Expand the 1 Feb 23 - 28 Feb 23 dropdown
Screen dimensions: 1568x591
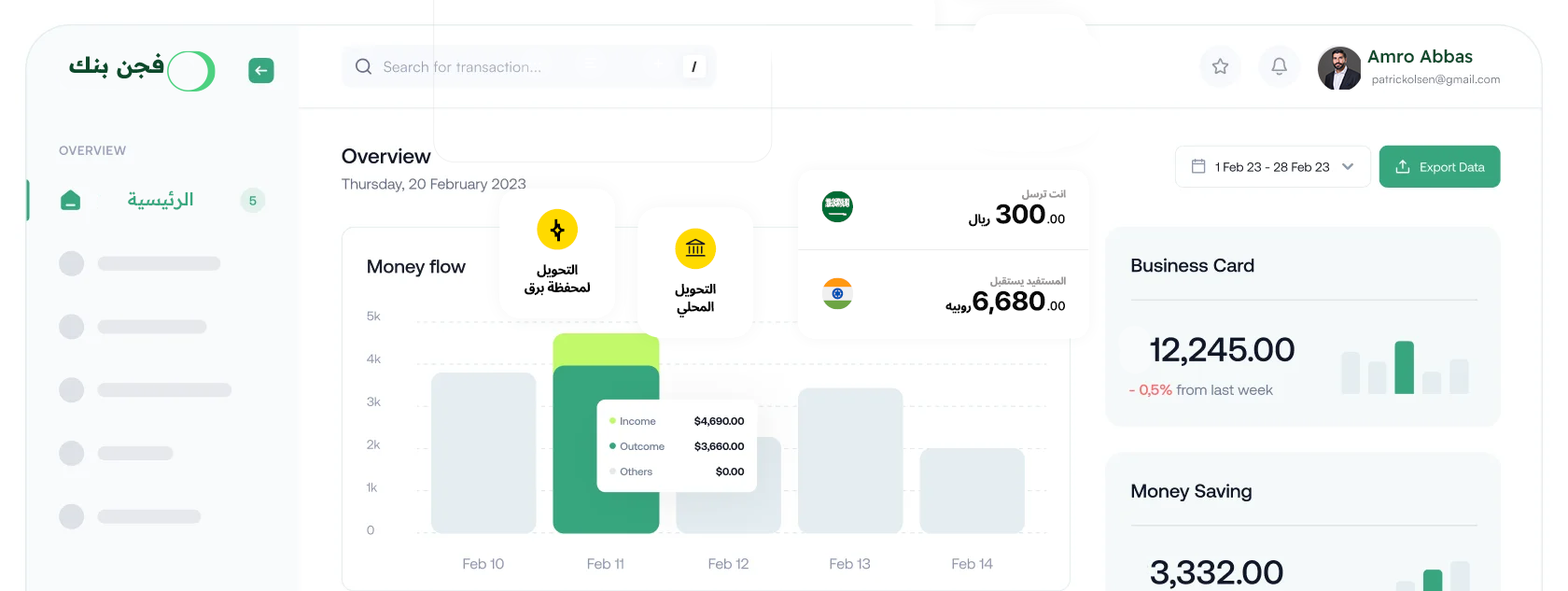click(1347, 167)
